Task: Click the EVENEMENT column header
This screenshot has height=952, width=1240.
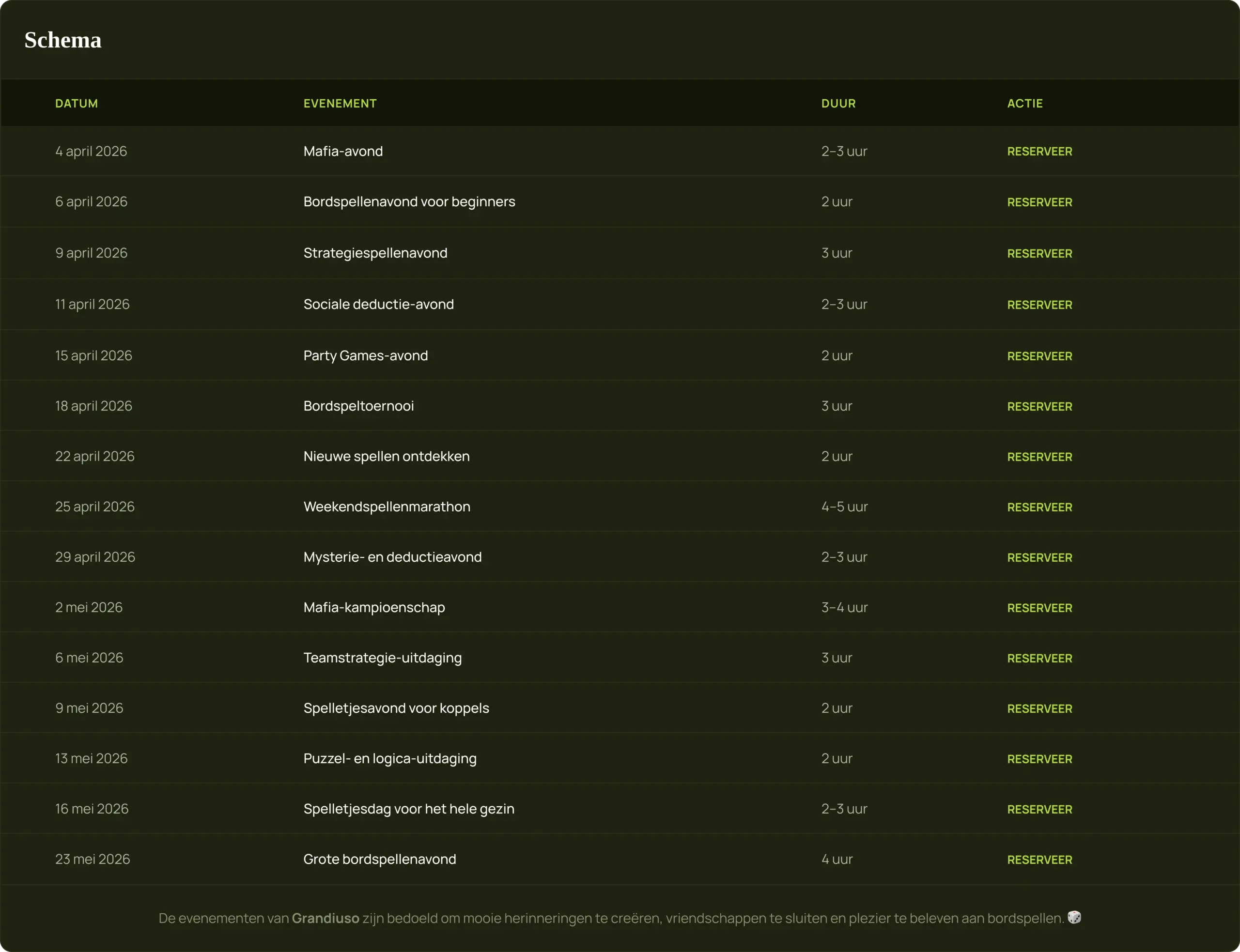Action: coord(340,104)
